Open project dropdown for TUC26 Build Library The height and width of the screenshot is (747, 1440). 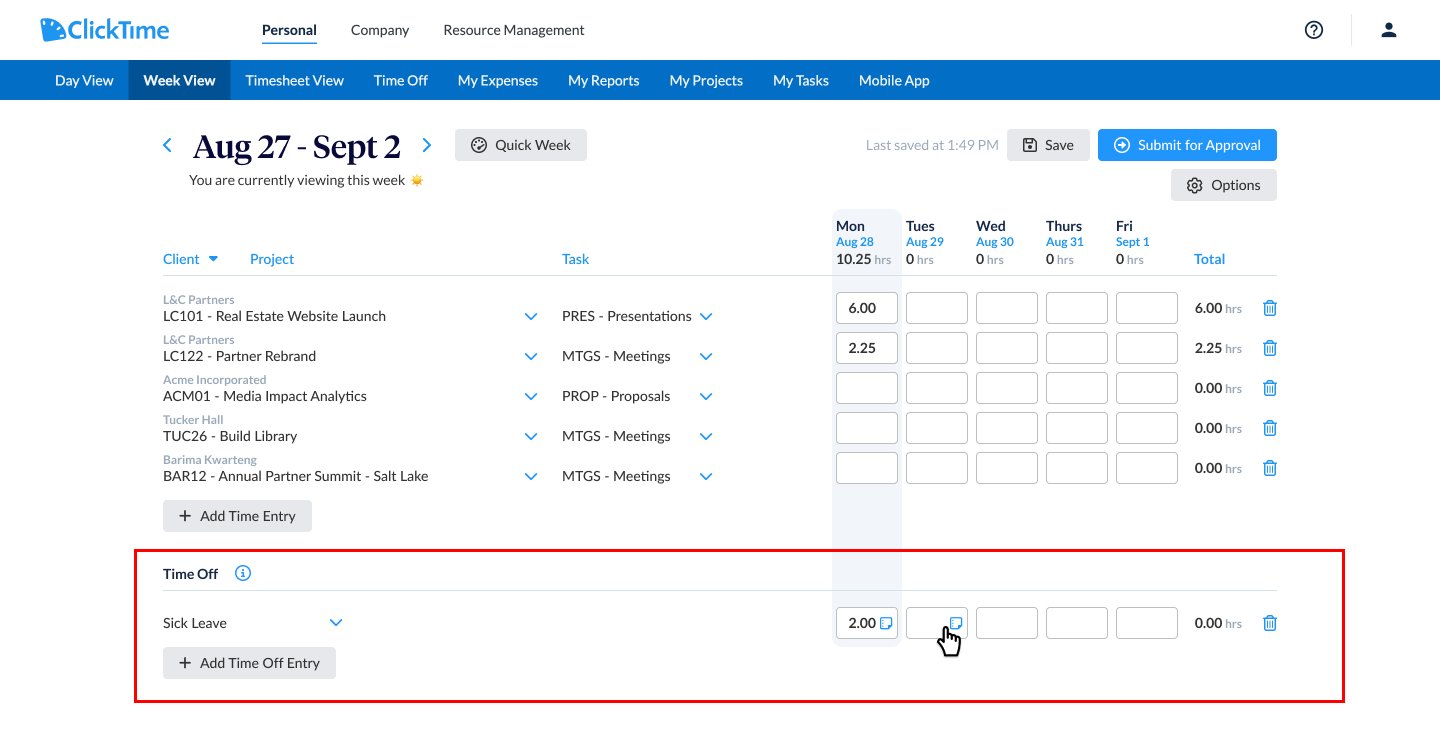[532, 437]
